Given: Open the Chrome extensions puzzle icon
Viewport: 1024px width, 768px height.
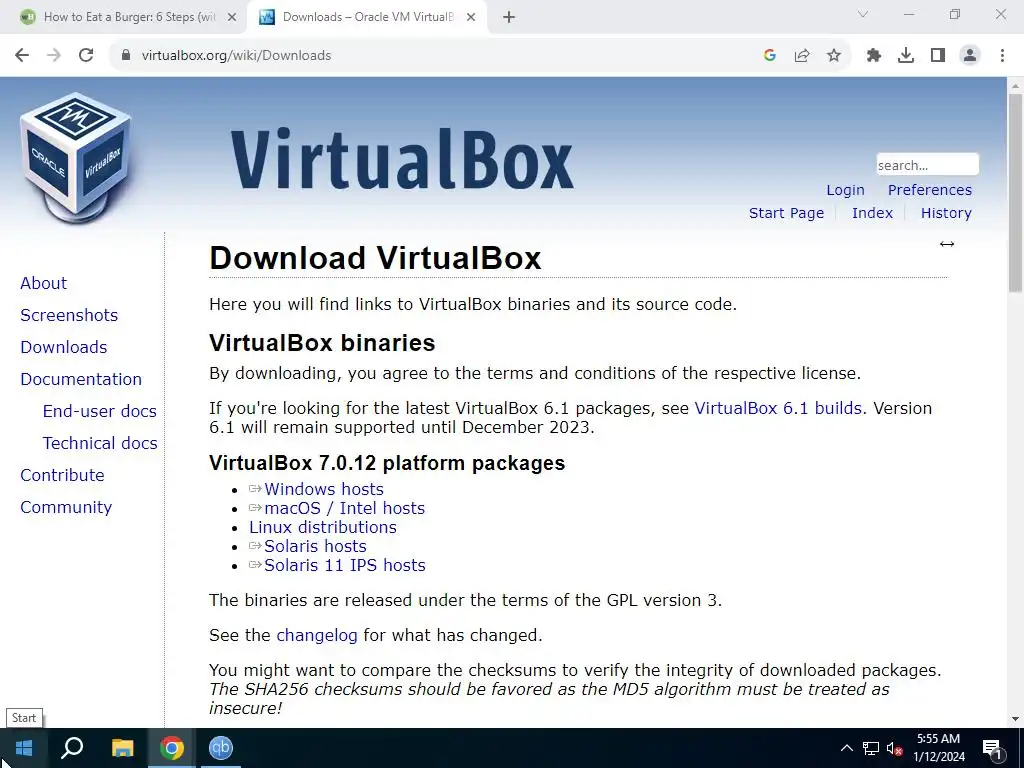Looking at the screenshot, I should 874,56.
